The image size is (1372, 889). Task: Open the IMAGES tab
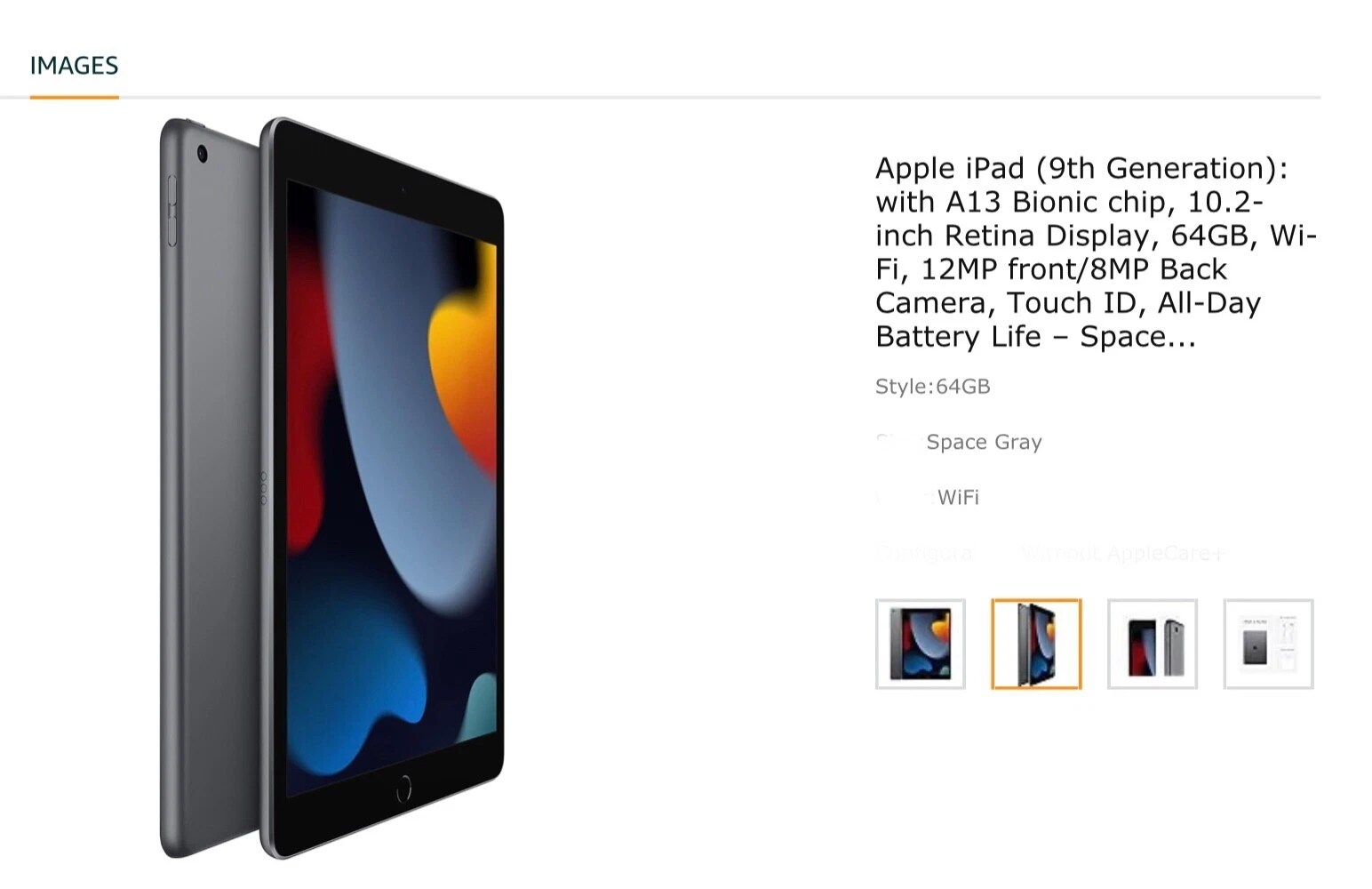[x=74, y=66]
